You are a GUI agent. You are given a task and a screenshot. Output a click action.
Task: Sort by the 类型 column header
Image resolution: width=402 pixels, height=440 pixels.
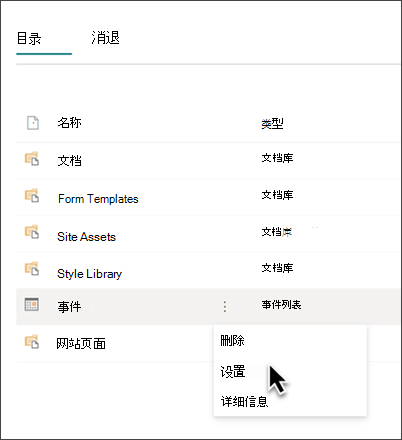point(272,124)
